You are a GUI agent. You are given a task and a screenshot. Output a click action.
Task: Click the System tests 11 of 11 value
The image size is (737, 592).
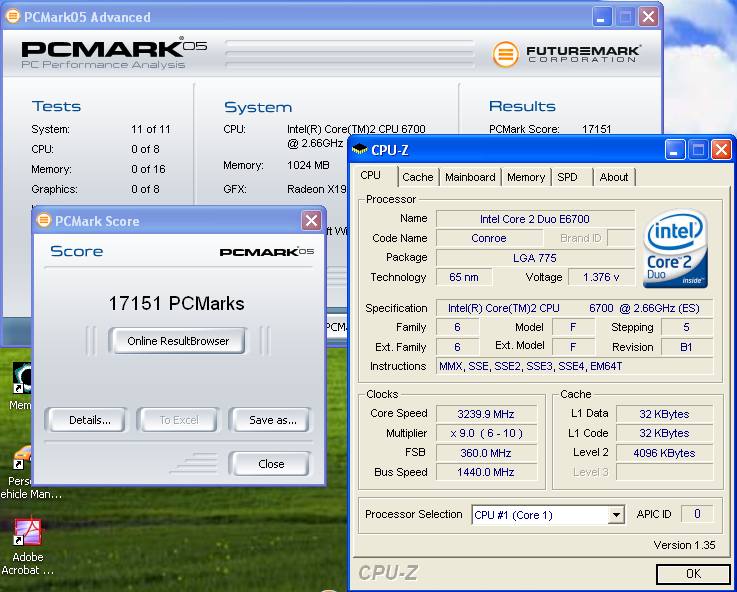coord(150,129)
